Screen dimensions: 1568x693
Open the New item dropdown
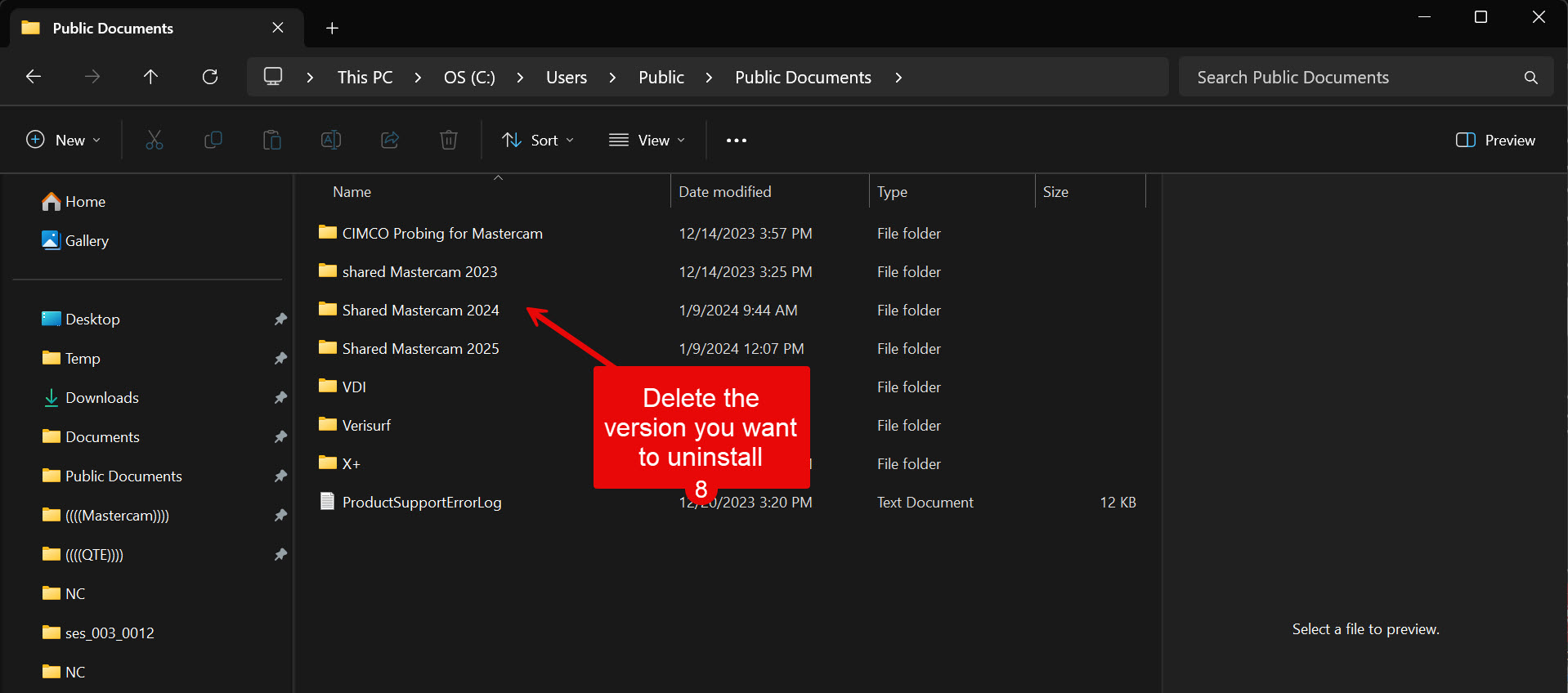click(64, 140)
